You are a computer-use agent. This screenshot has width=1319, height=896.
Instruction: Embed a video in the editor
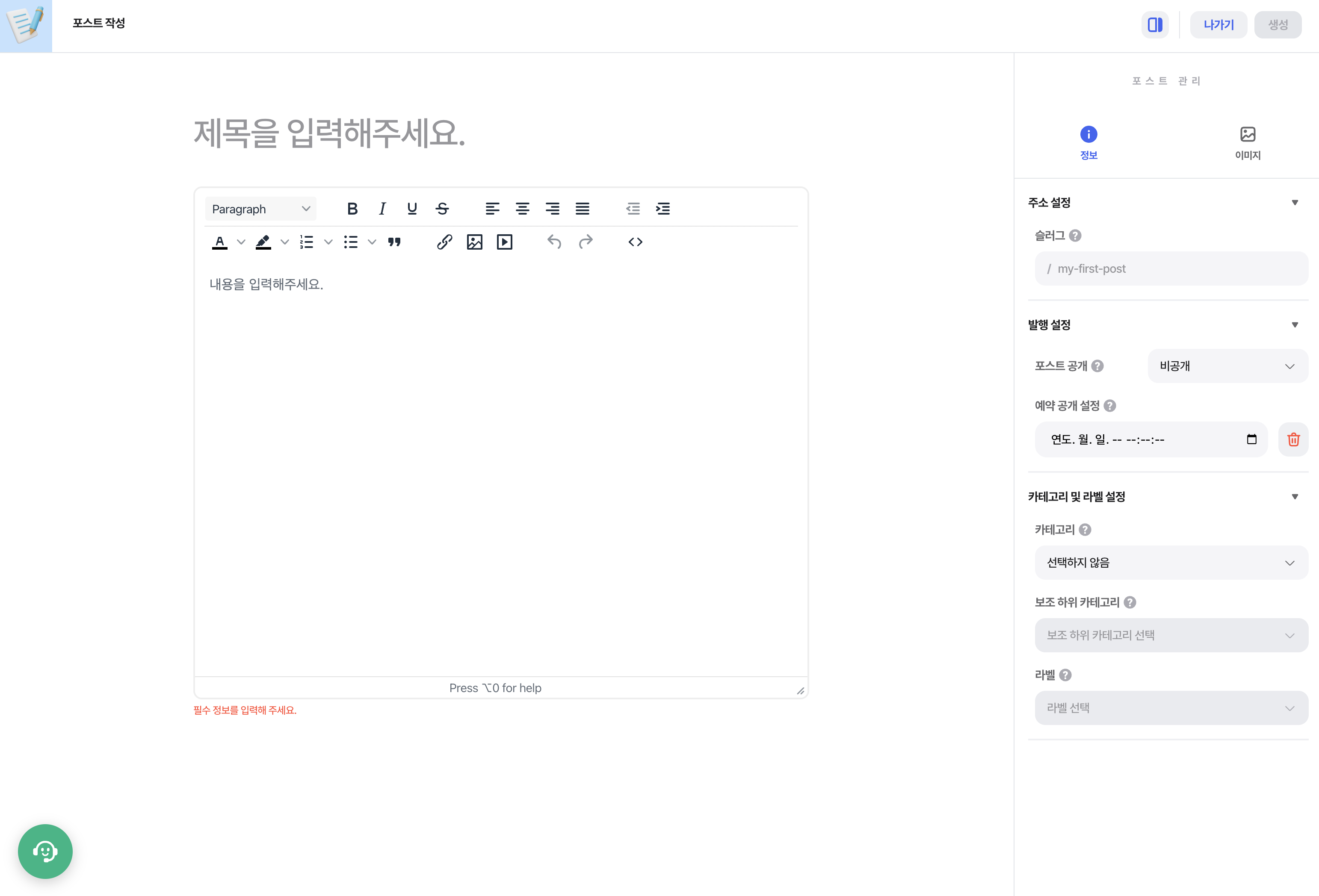(x=505, y=242)
